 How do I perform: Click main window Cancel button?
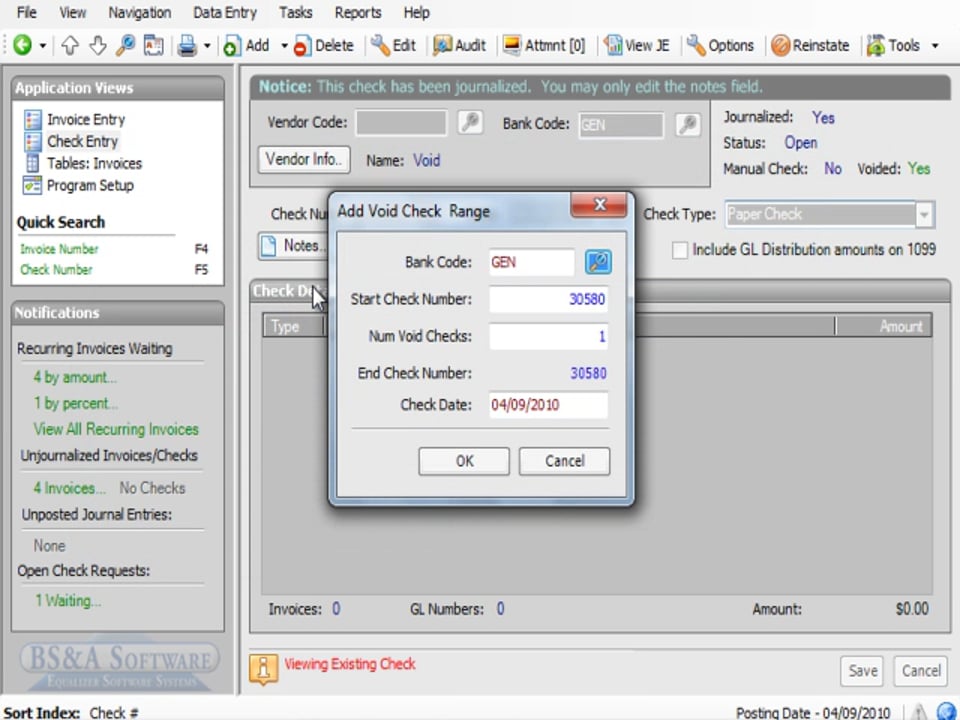921,671
